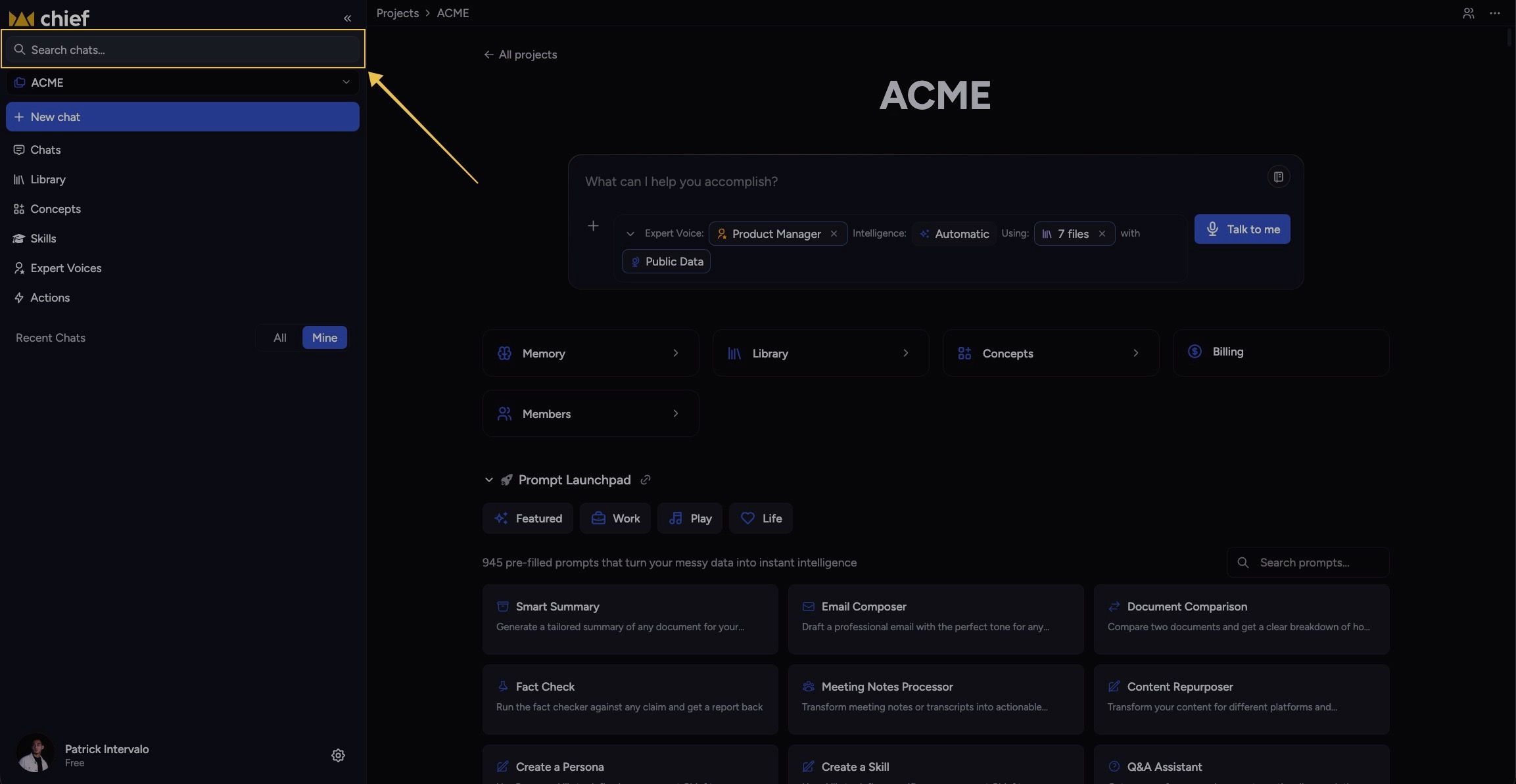Click the search magnifier in Search prompts

click(1243, 563)
